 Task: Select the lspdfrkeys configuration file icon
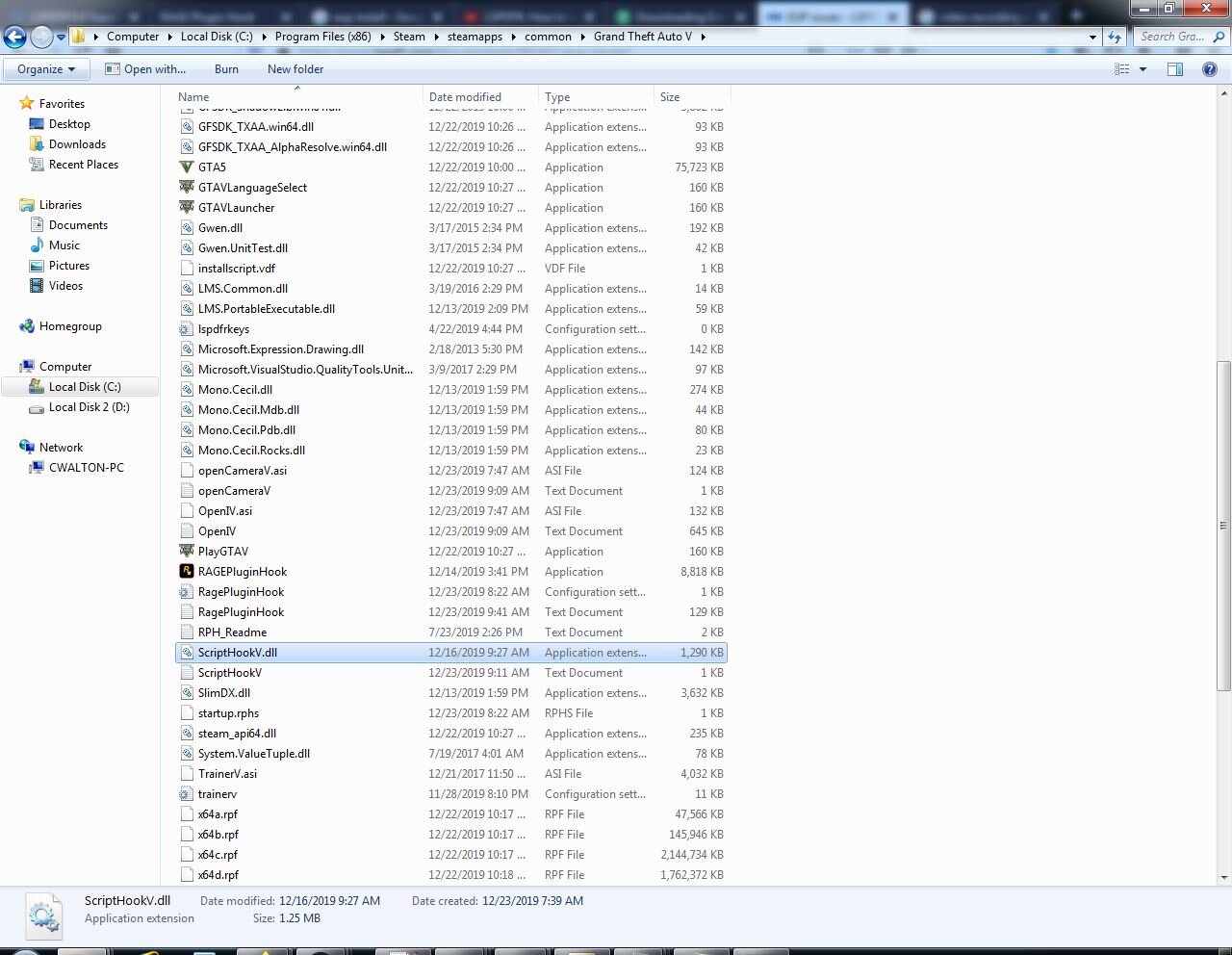click(187, 329)
